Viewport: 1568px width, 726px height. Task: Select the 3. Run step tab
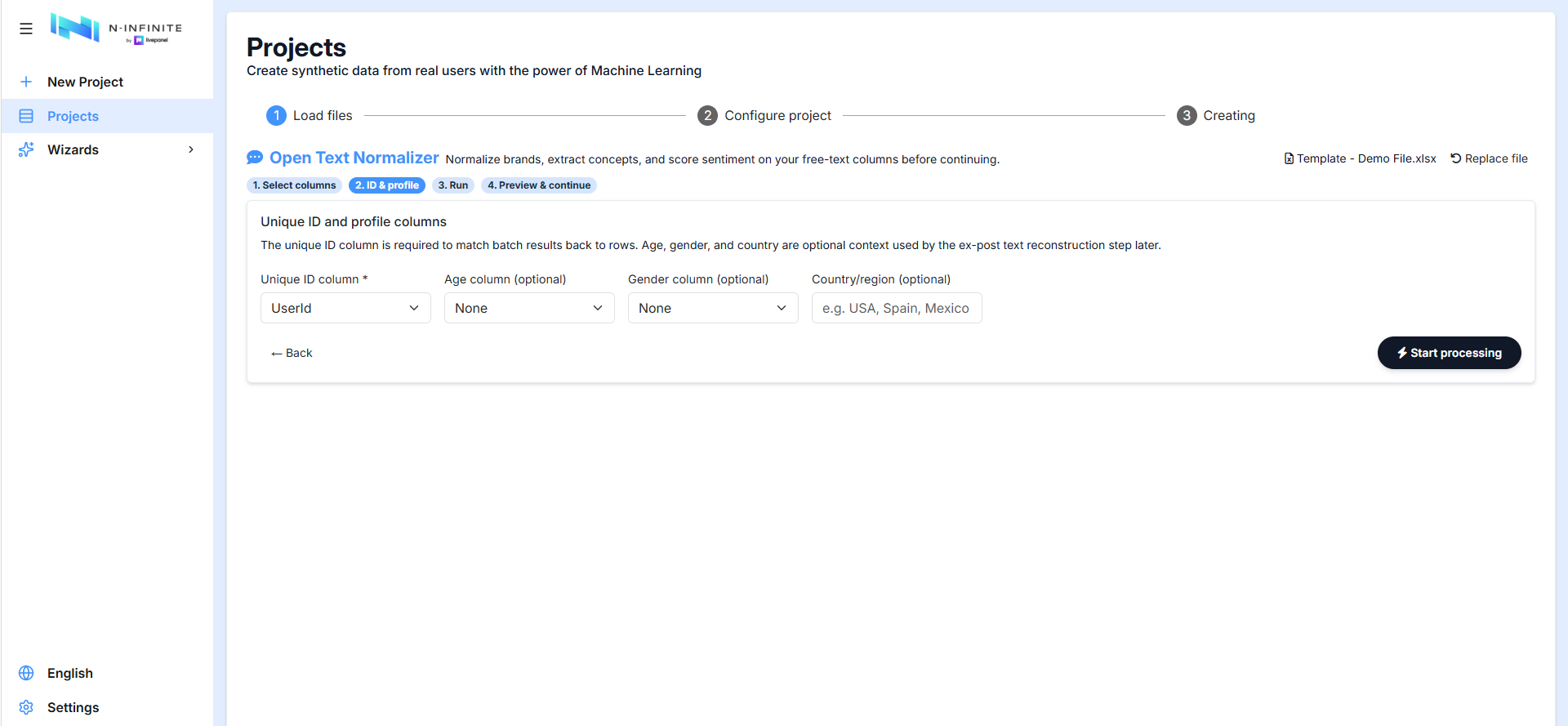[x=453, y=185]
